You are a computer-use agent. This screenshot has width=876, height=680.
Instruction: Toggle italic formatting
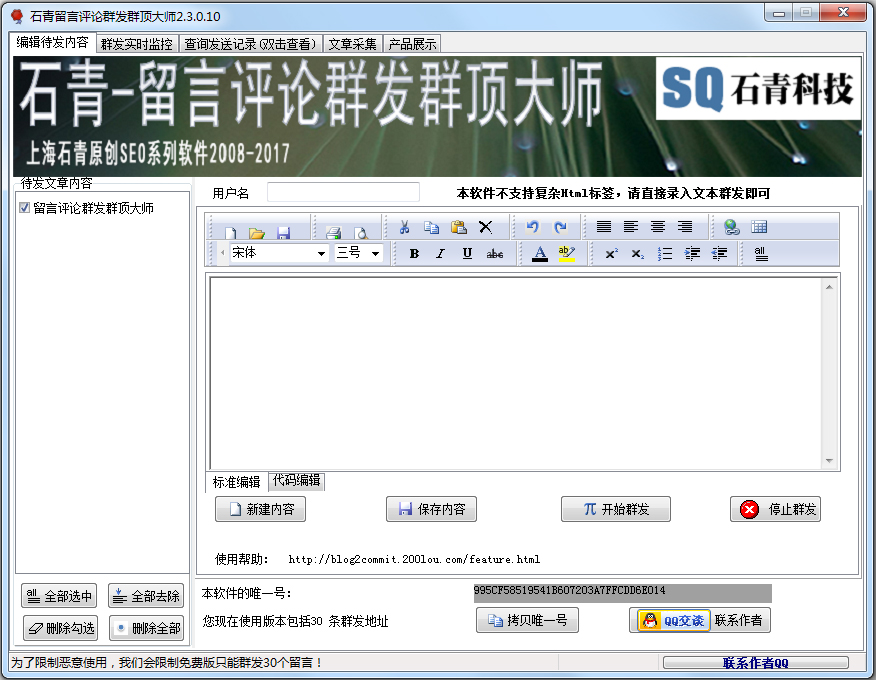[x=440, y=254]
